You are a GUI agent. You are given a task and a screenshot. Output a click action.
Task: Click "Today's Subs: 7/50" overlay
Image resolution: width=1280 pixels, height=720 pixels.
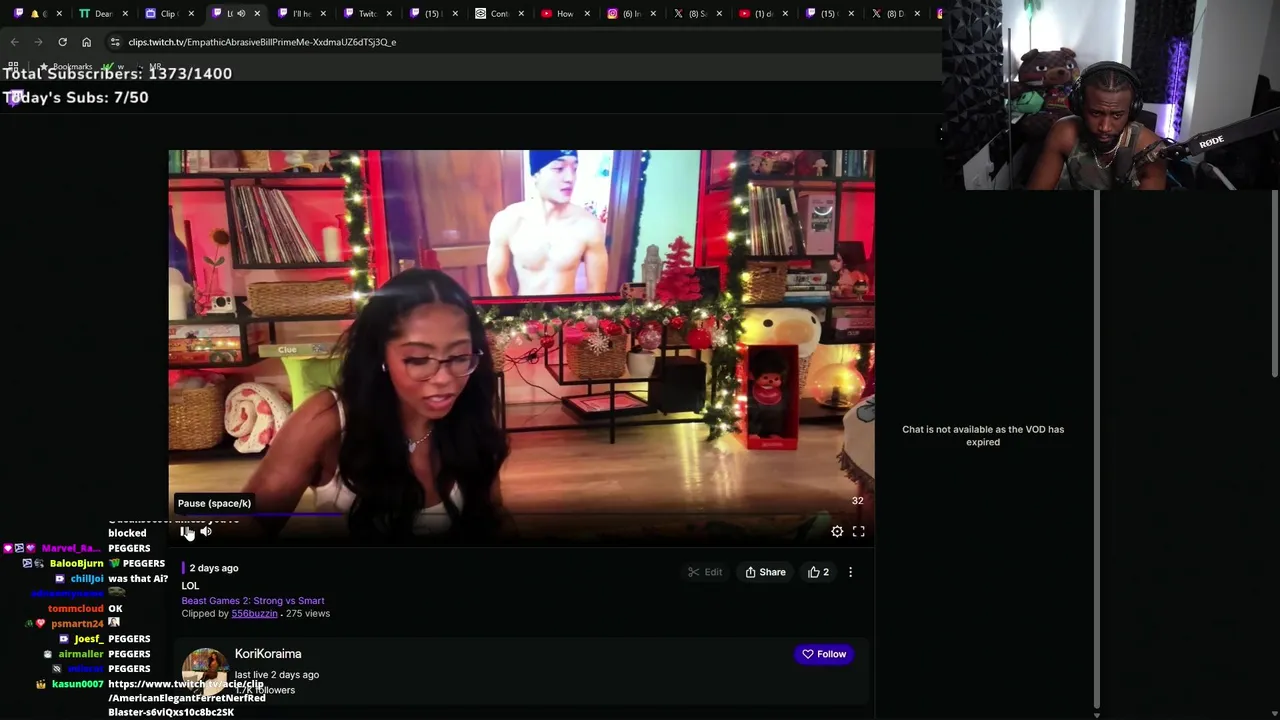[76, 97]
